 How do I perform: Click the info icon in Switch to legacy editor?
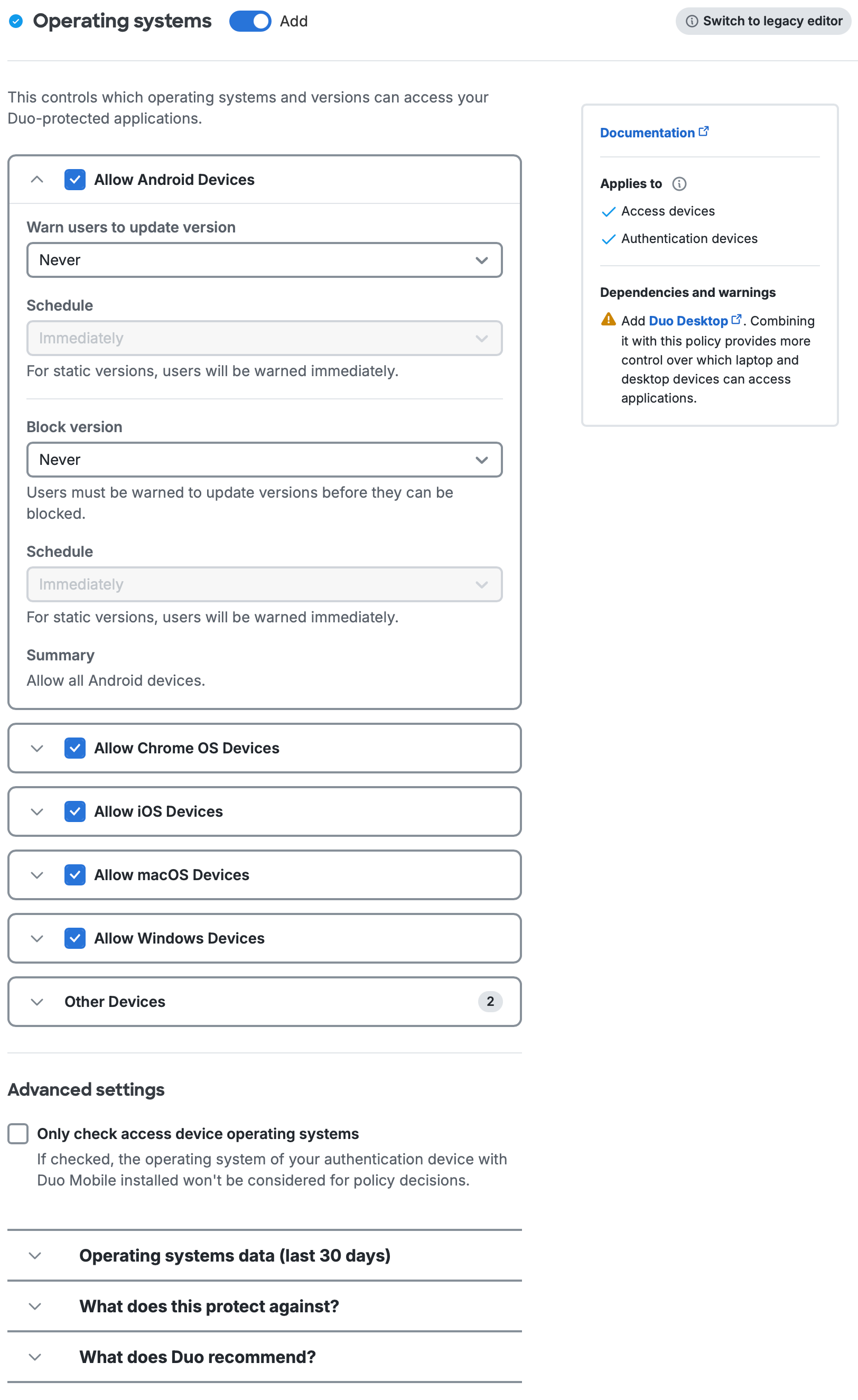(x=692, y=21)
